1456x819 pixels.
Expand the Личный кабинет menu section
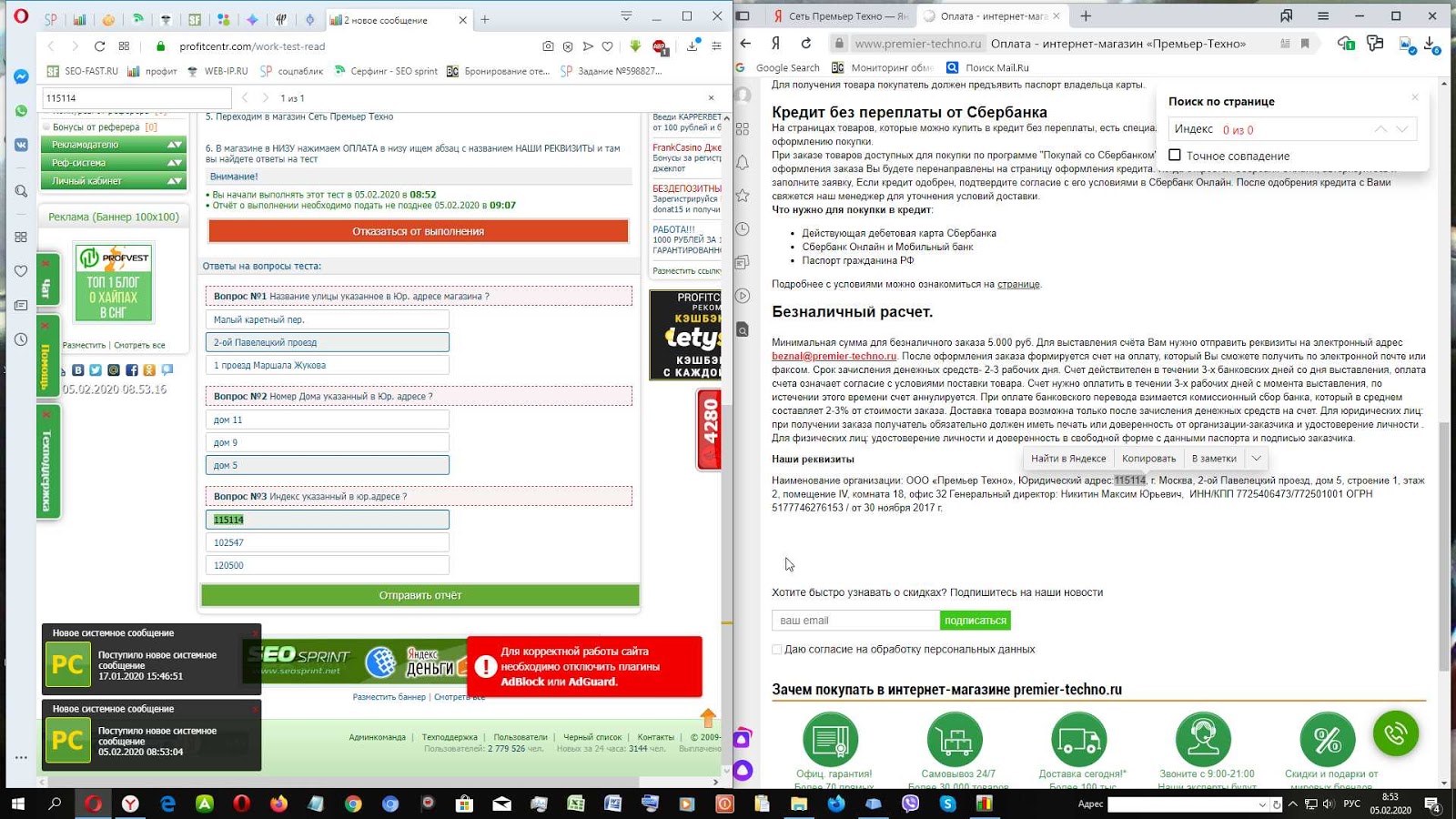coord(114,181)
